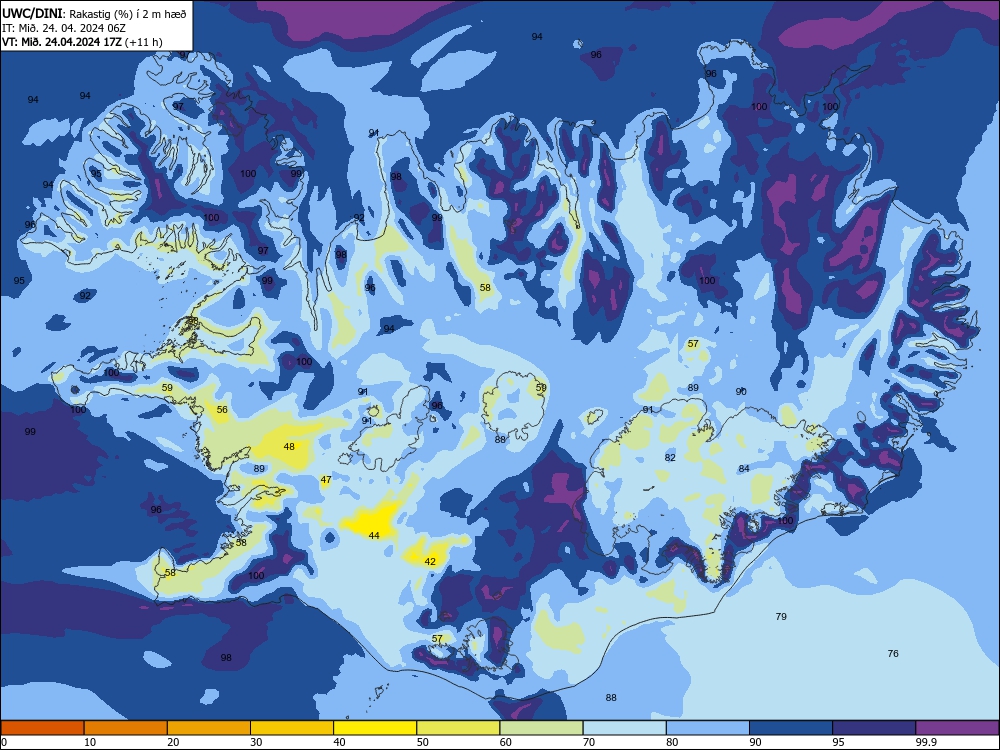The height and width of the screenshot is (750, 1000).
Task: Click the '99.9' legend scale label
Action: tap(926, 742)
